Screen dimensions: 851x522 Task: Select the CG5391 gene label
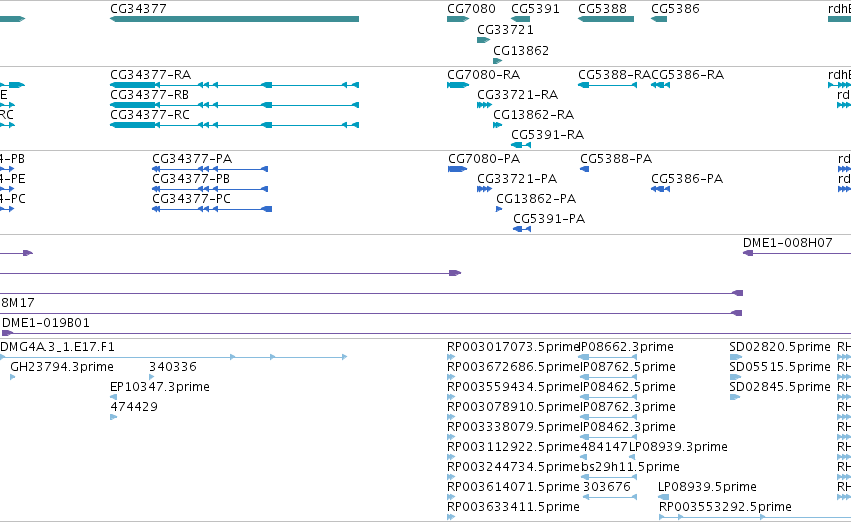(x=535, y=9)
